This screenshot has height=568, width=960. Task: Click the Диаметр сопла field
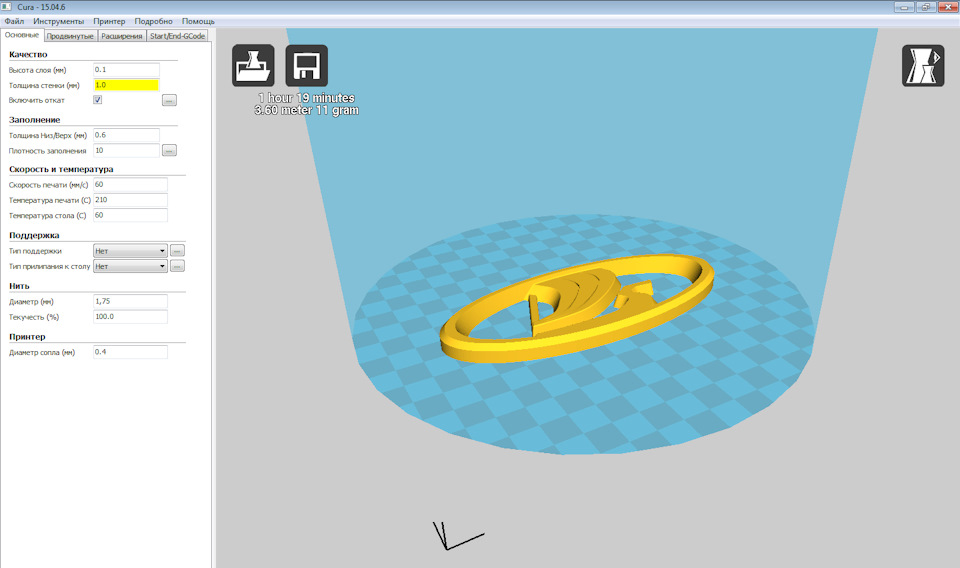[x=130, y=352]
